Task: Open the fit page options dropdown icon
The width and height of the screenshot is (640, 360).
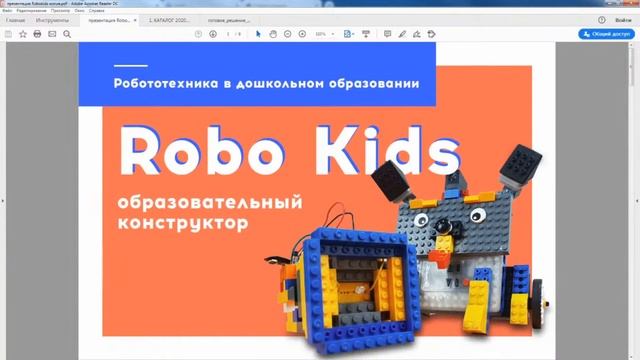Action: pos(349,34)
